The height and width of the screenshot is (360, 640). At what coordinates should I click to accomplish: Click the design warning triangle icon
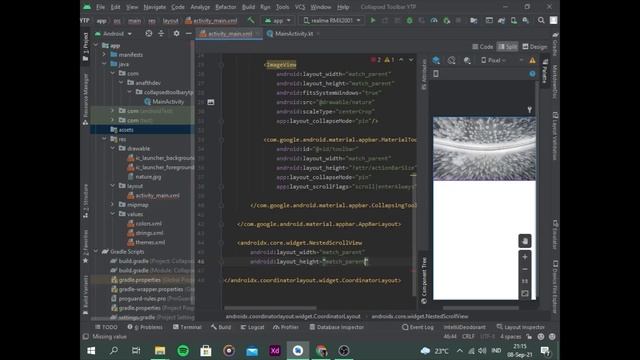(x=532, y=60)
